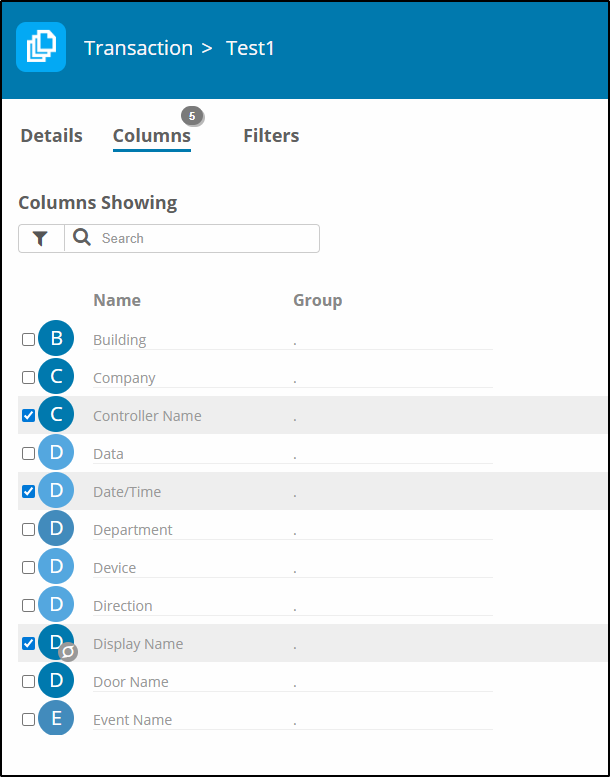Click the magnifier search icon

(x=82, y=238)
